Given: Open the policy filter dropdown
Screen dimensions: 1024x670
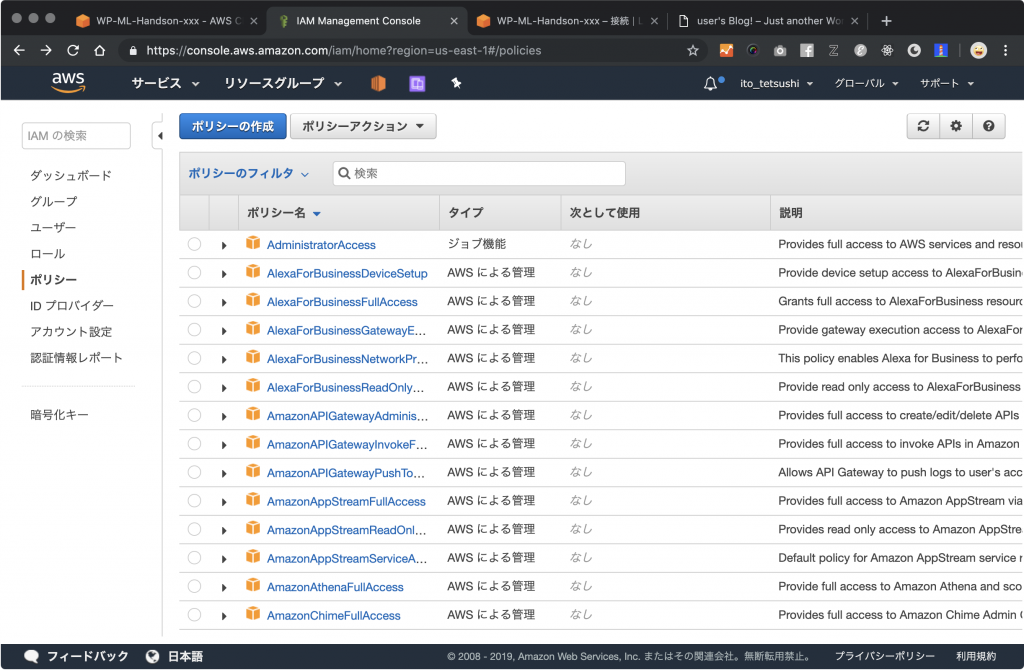Looking at the screenshot, I should click(x=248, y=173).
